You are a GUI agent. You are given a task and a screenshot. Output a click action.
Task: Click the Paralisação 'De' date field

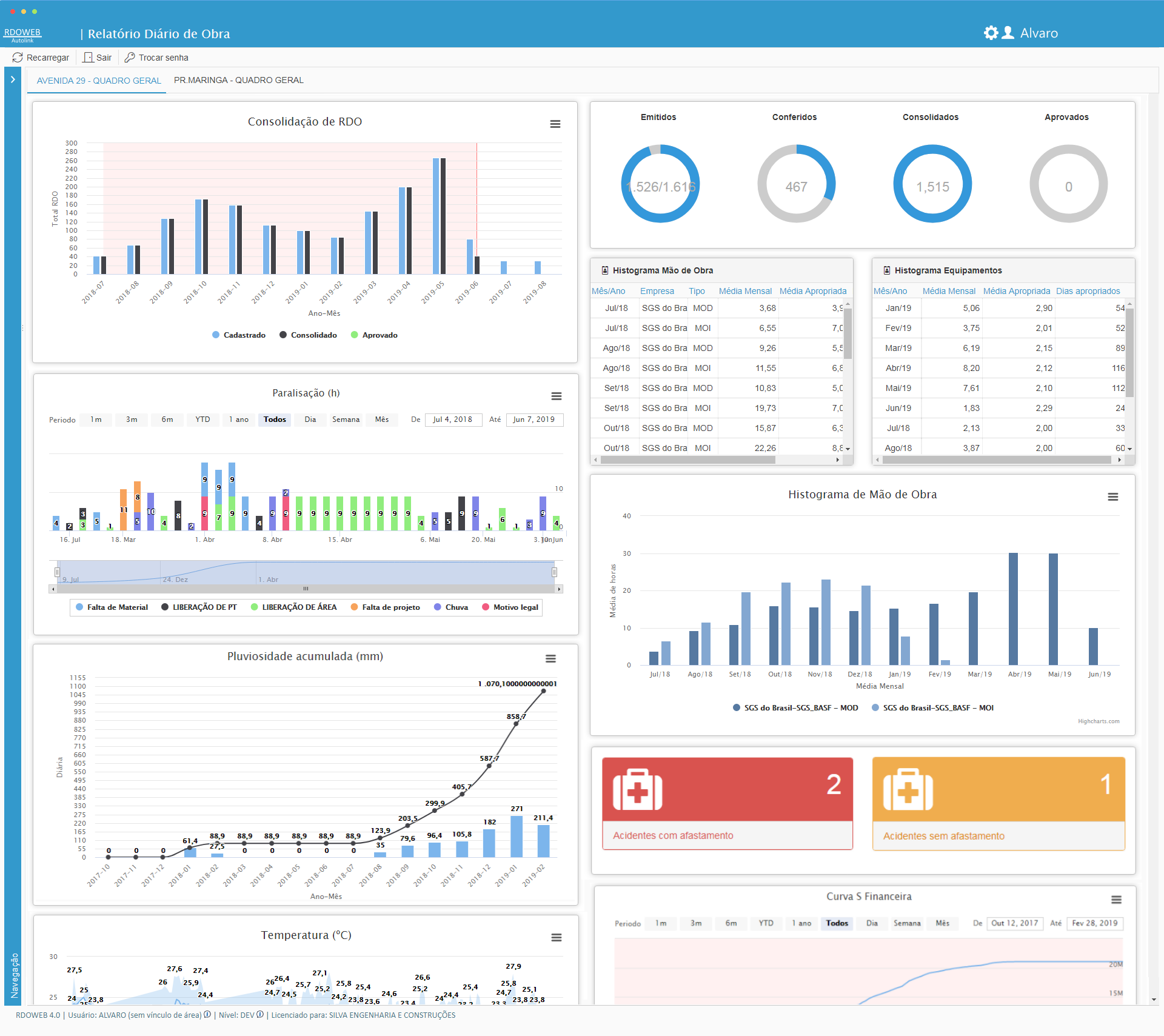coord(452,419)
